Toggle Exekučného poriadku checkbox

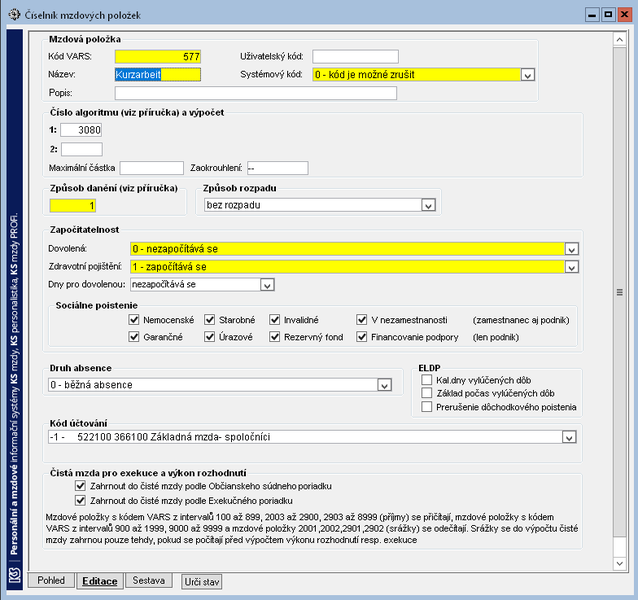point(81,500)
